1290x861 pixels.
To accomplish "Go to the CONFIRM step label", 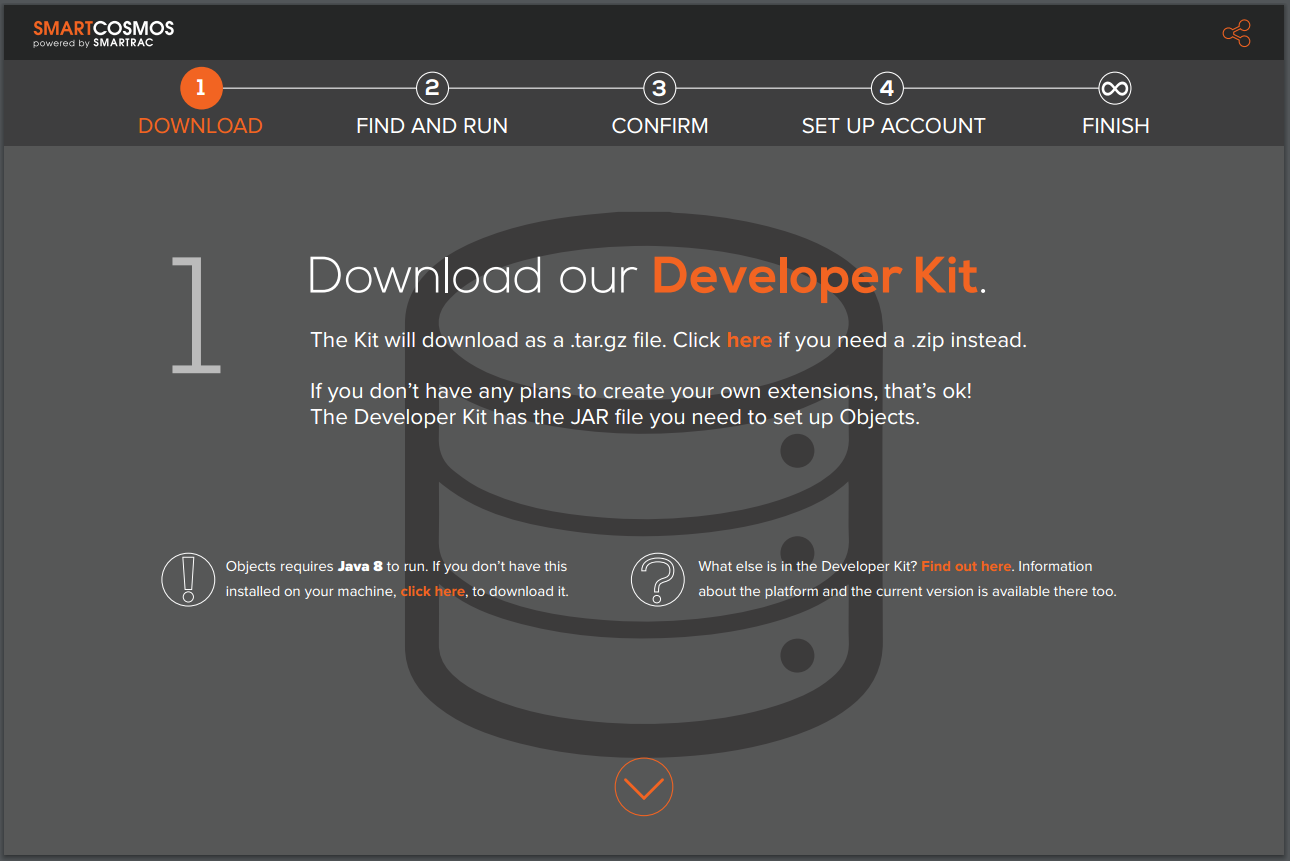I will pos(660,126).
